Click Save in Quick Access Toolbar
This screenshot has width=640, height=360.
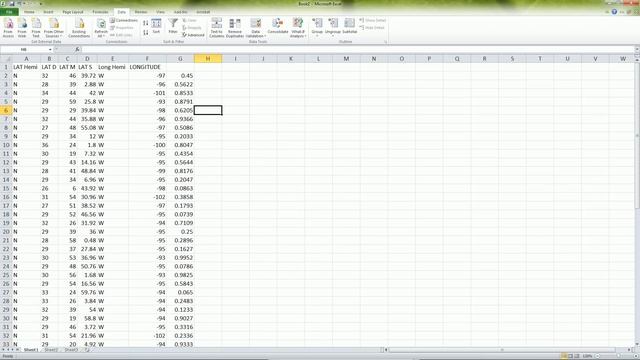[x=11, y=4]
